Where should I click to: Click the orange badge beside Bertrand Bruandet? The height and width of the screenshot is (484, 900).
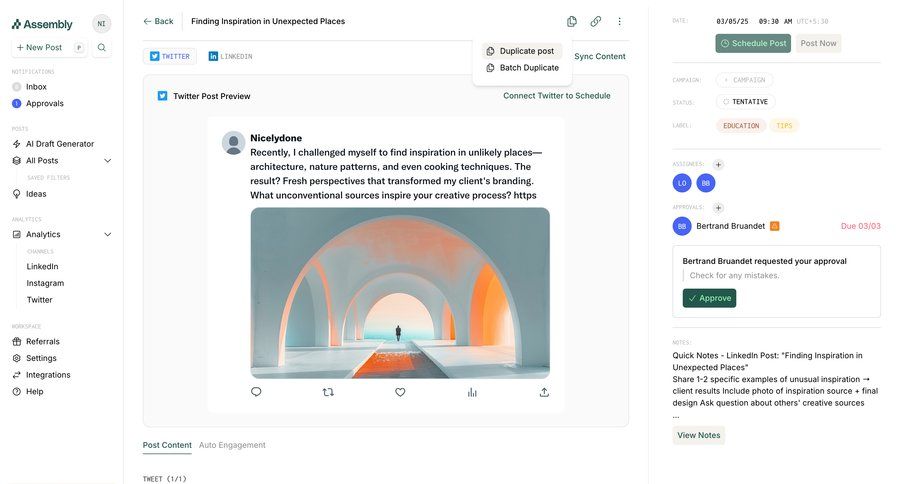(774, 226)
